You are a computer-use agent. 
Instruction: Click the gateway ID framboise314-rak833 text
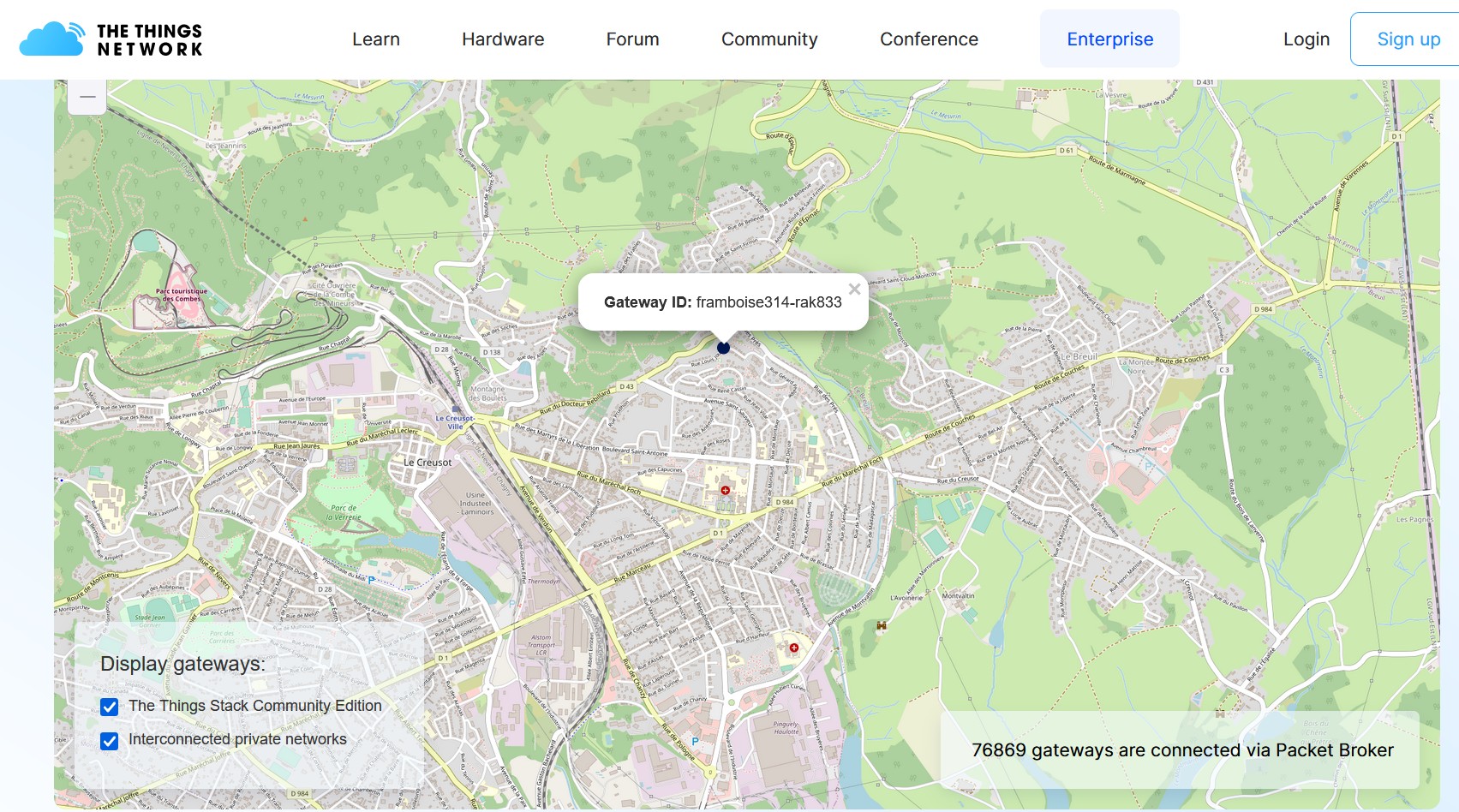point(768,302)
